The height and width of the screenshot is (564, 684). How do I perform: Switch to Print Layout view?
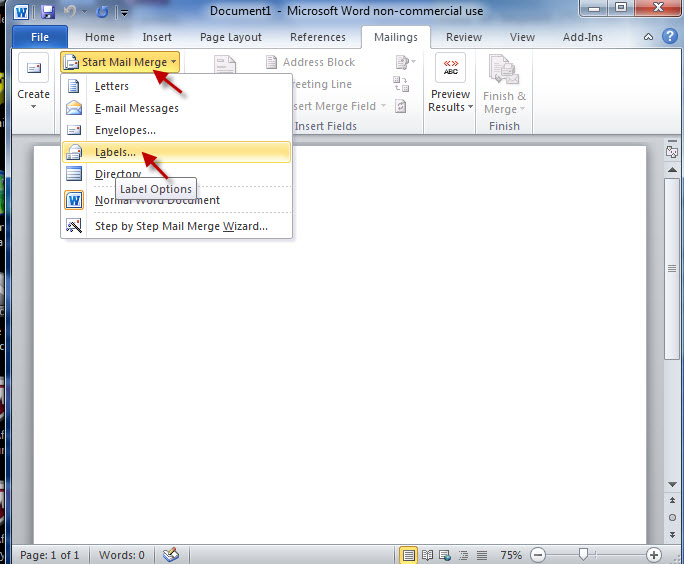408,555
